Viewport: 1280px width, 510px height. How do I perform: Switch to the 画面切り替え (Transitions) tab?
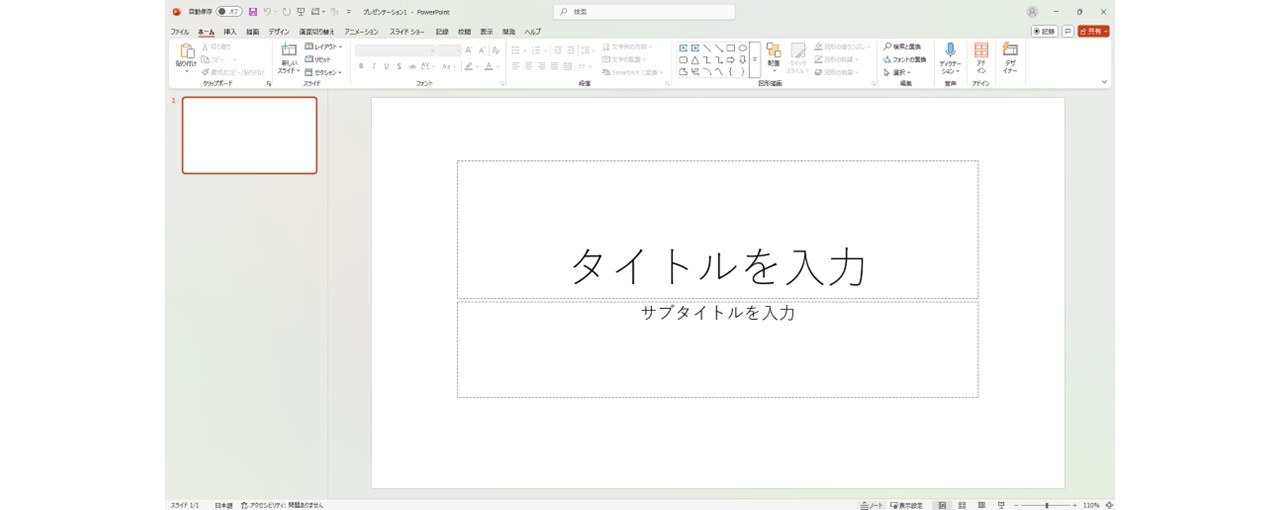pos(317,32)
